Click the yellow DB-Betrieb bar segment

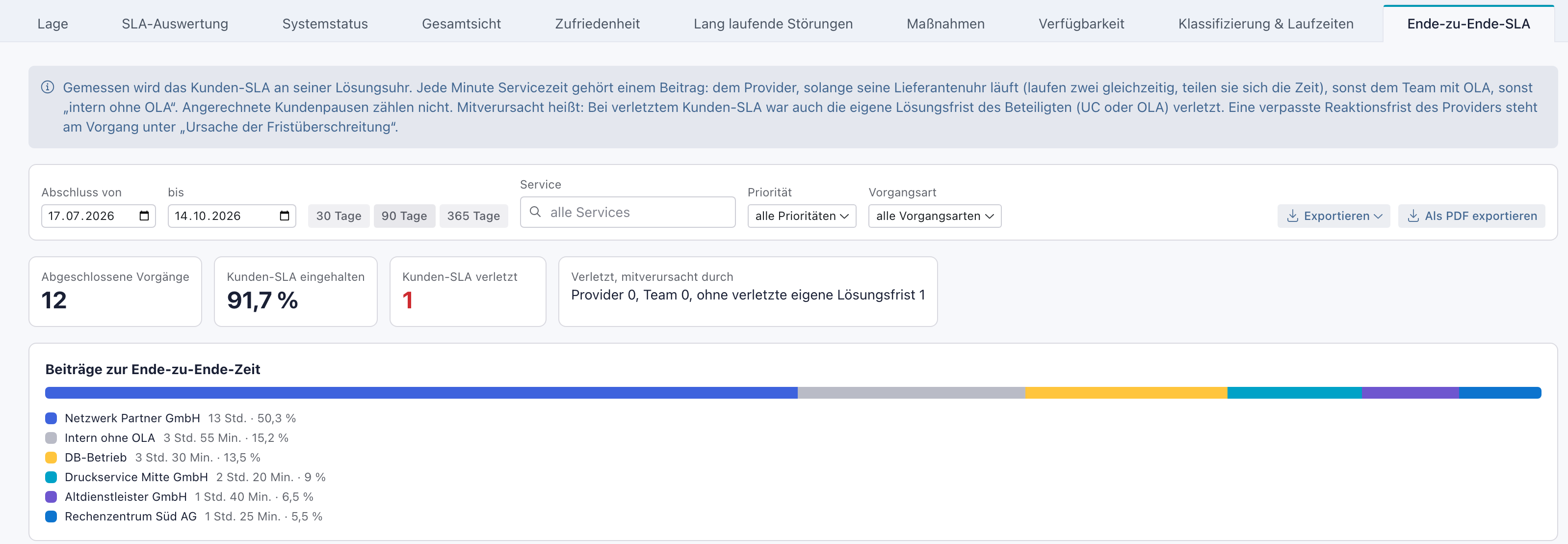(x=1126, y=392)
